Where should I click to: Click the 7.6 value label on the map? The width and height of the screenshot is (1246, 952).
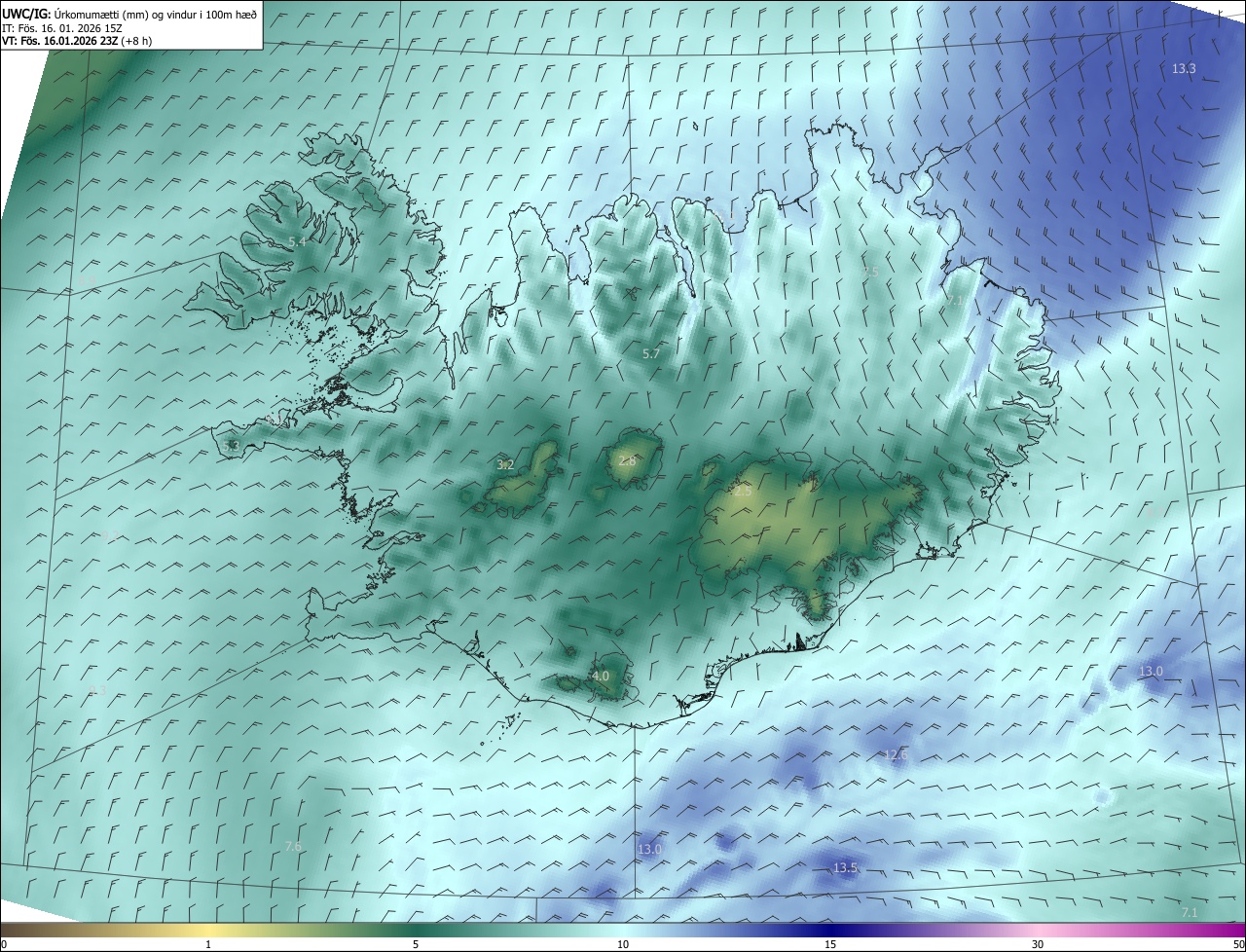[x=293, y=847]
